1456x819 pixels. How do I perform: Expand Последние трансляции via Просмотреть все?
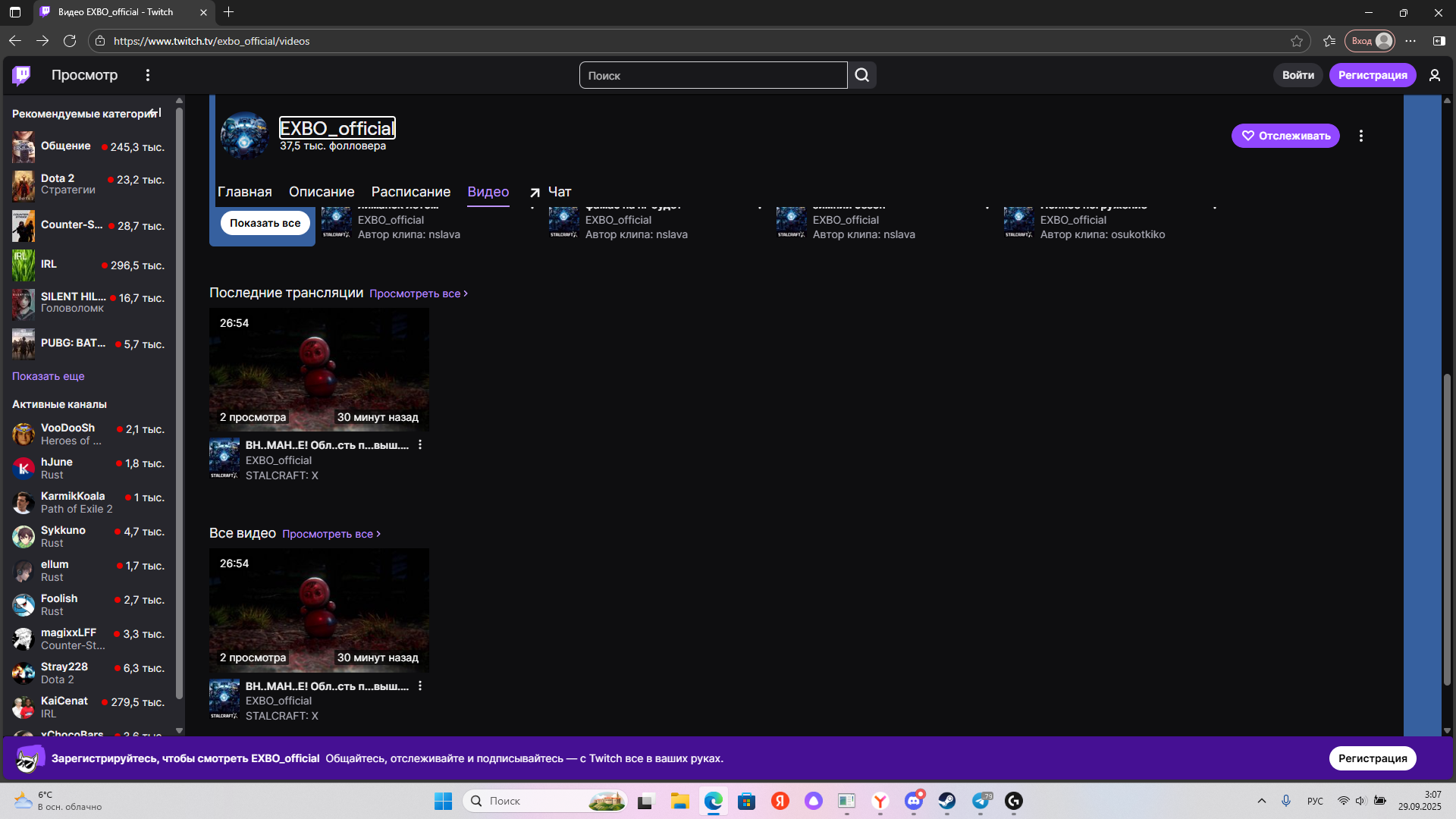pyautogui.click(x=418, y=293)
